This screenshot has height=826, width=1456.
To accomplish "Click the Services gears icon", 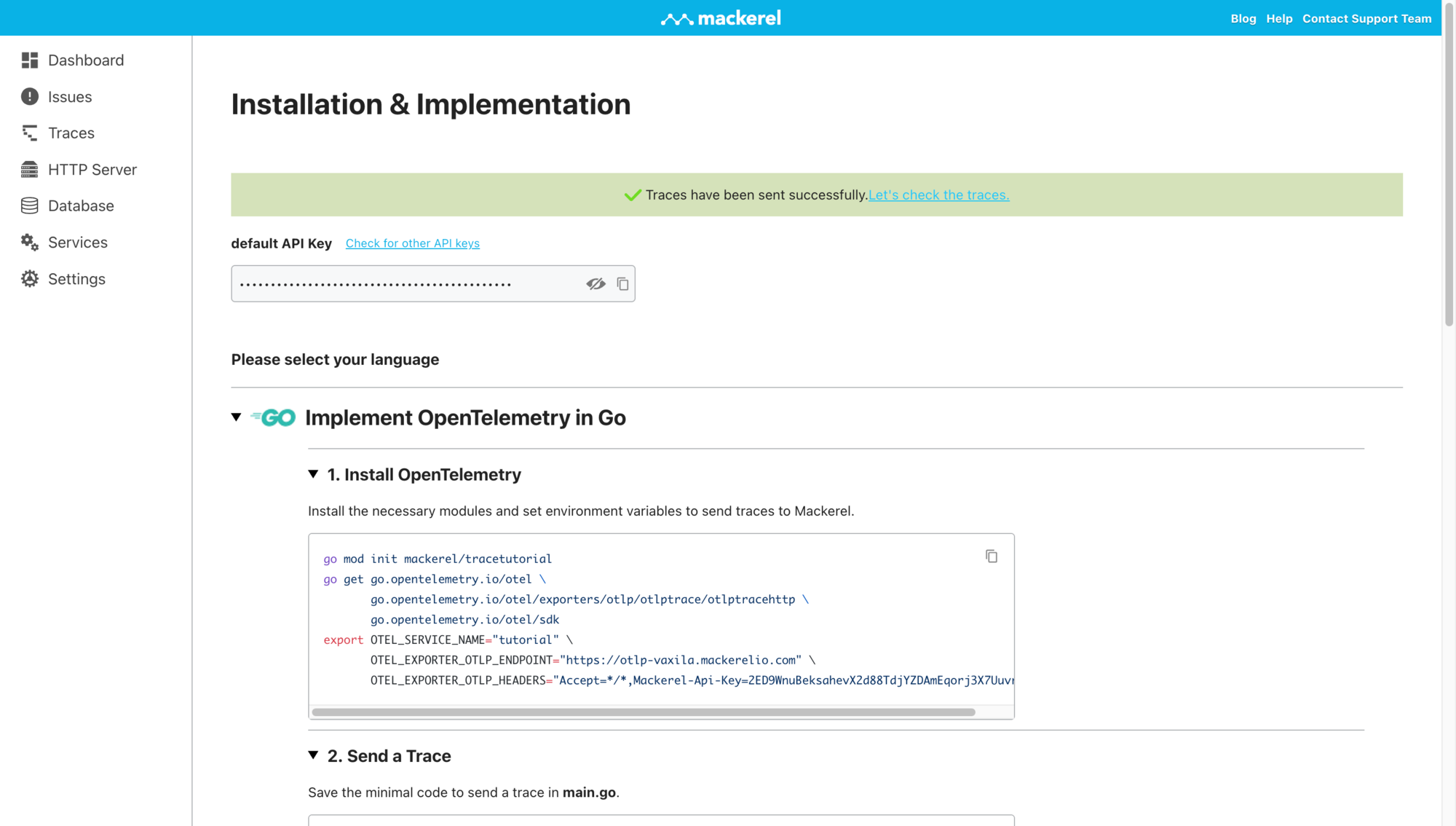I will point(29,243).
